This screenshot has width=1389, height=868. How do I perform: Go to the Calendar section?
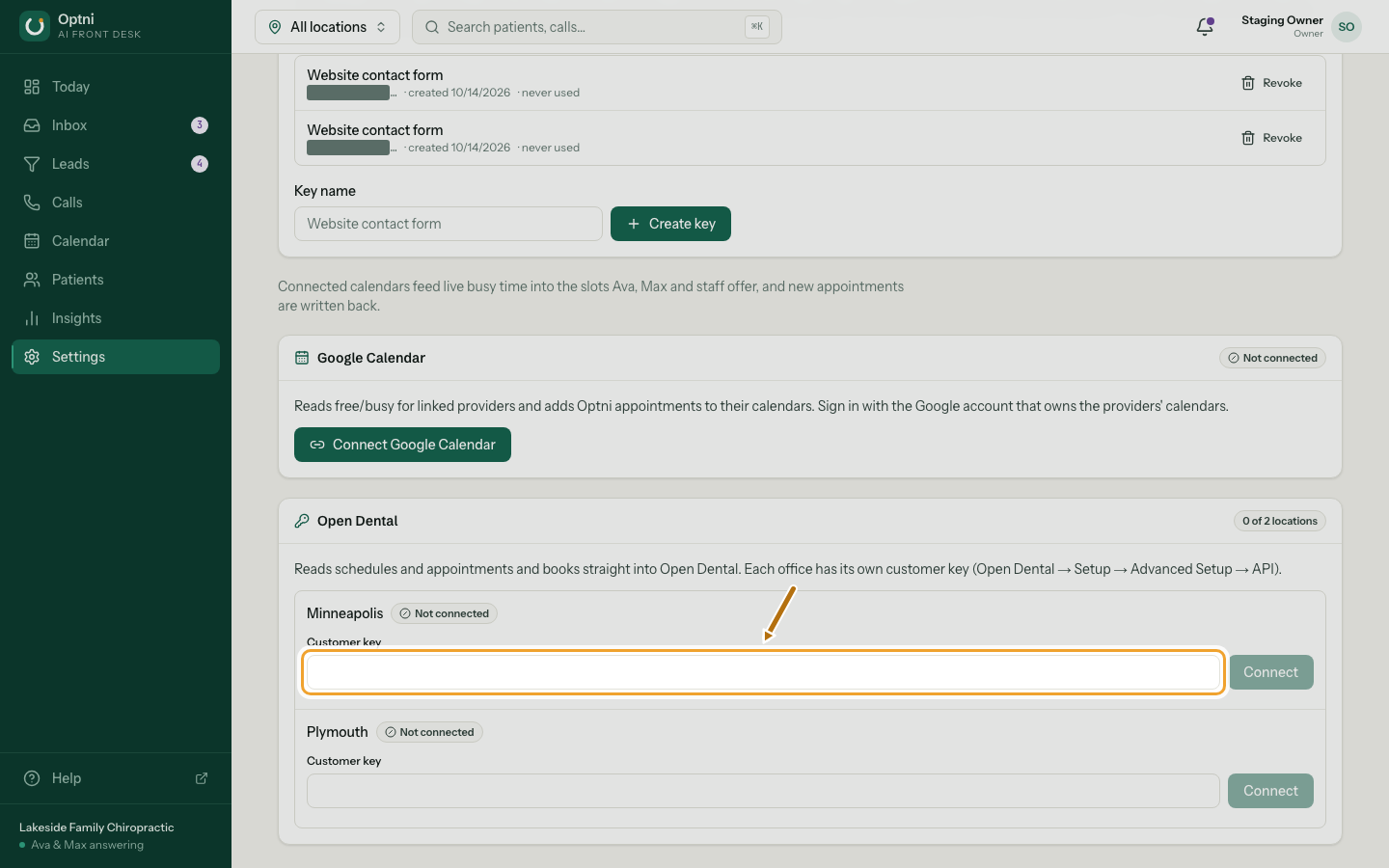click(x=116, y=241)
